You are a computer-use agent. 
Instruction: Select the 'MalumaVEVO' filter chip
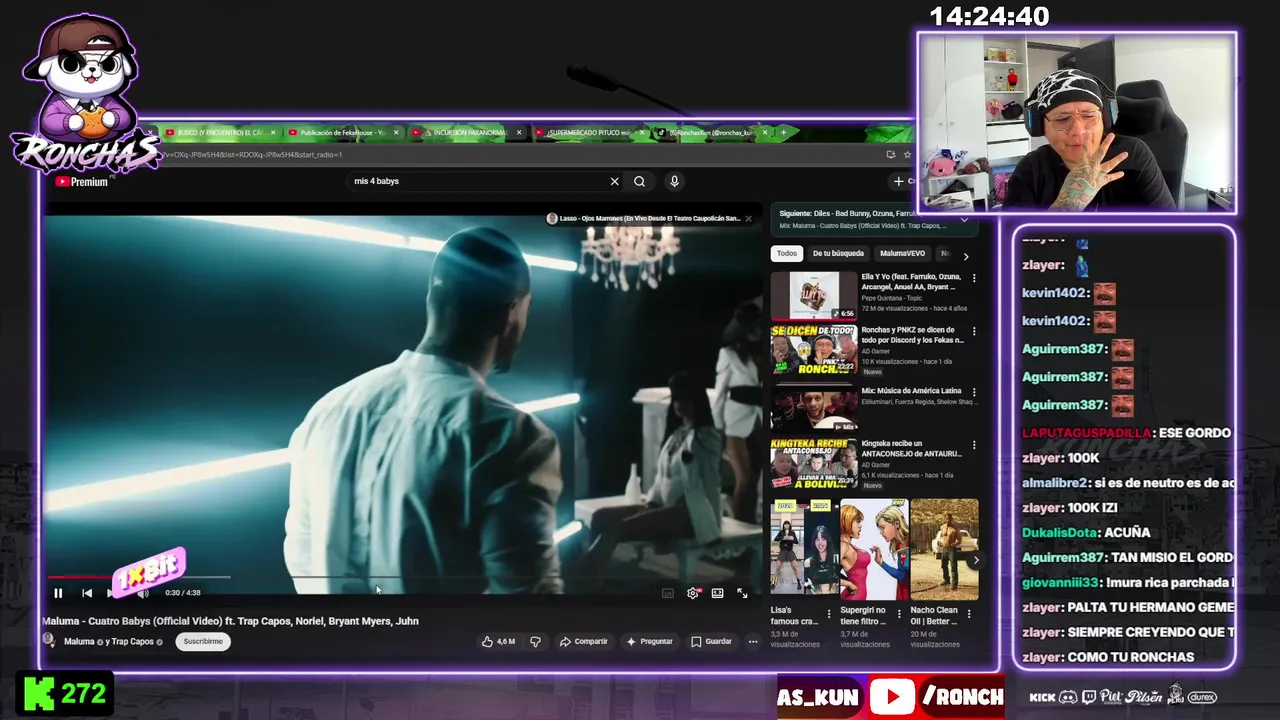tap(902, 254)
